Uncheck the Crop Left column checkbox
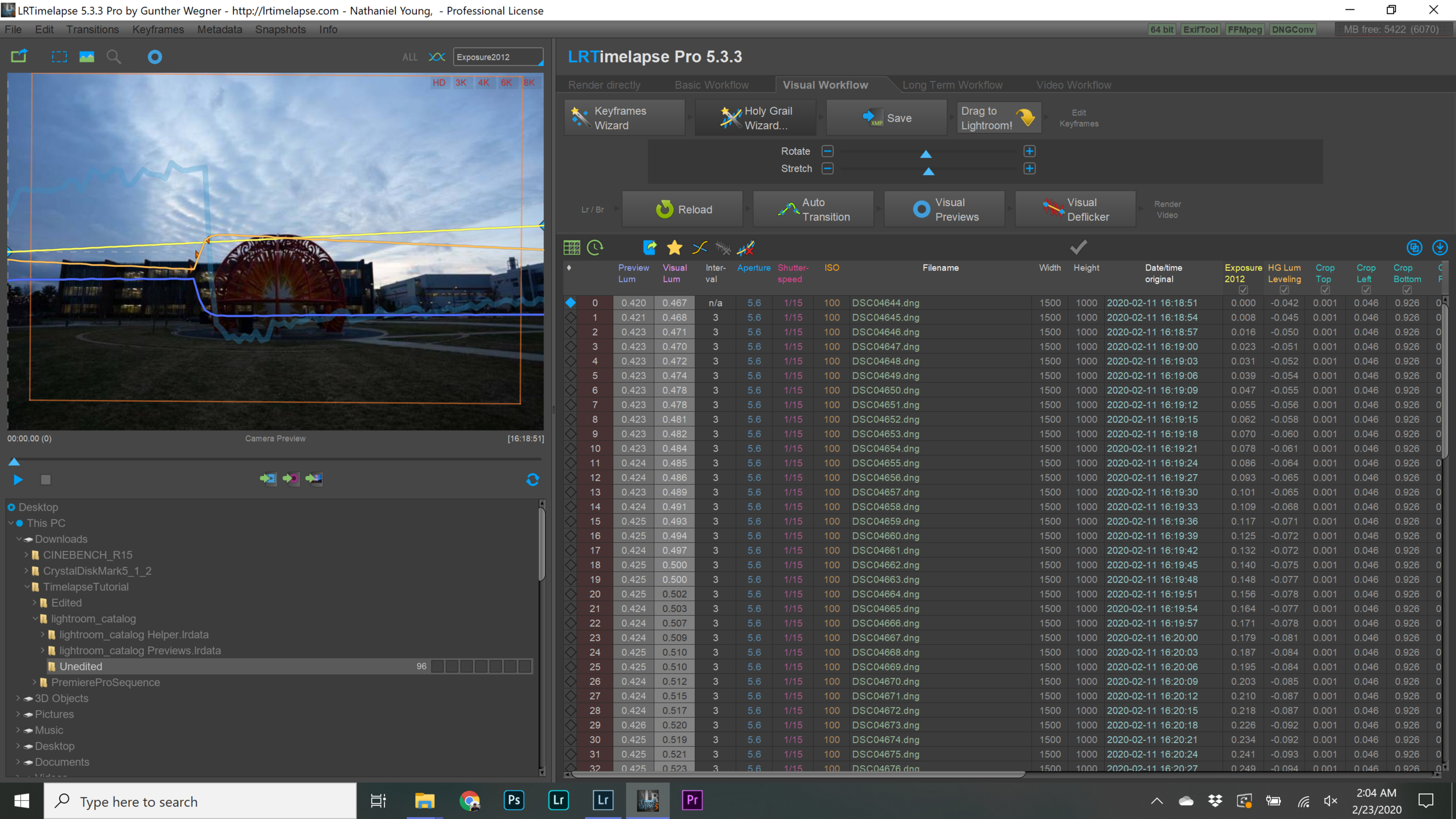The width and height of the screenshot is (1456, 819). click(x=1366, y=290)
